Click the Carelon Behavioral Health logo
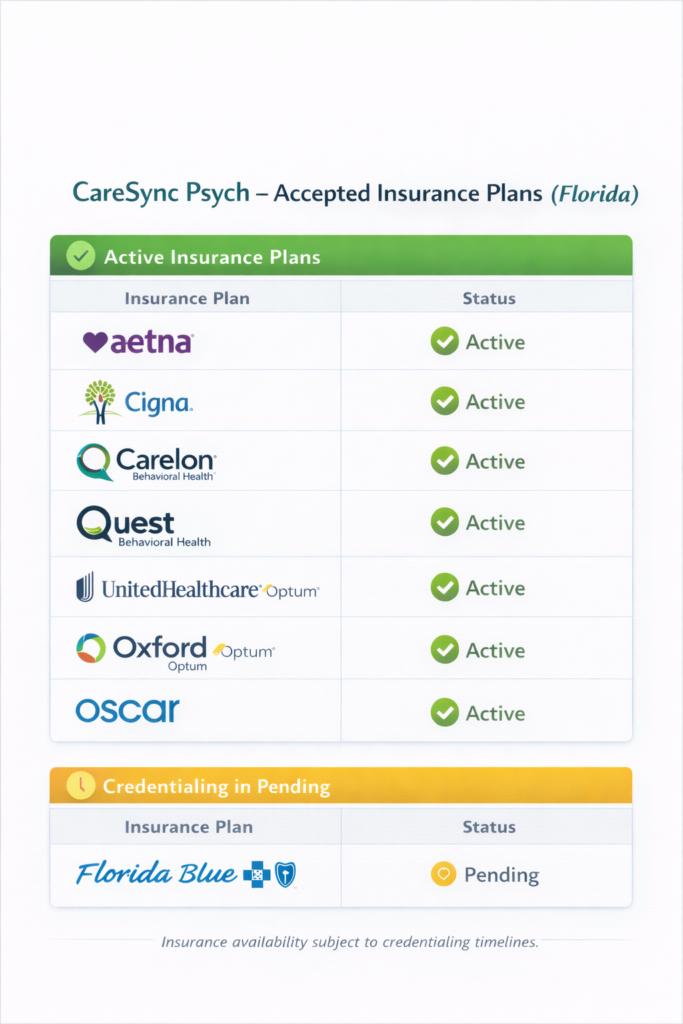Viewport: 683px width, 1024px height. pyautogui.click(x=145, y=463)
